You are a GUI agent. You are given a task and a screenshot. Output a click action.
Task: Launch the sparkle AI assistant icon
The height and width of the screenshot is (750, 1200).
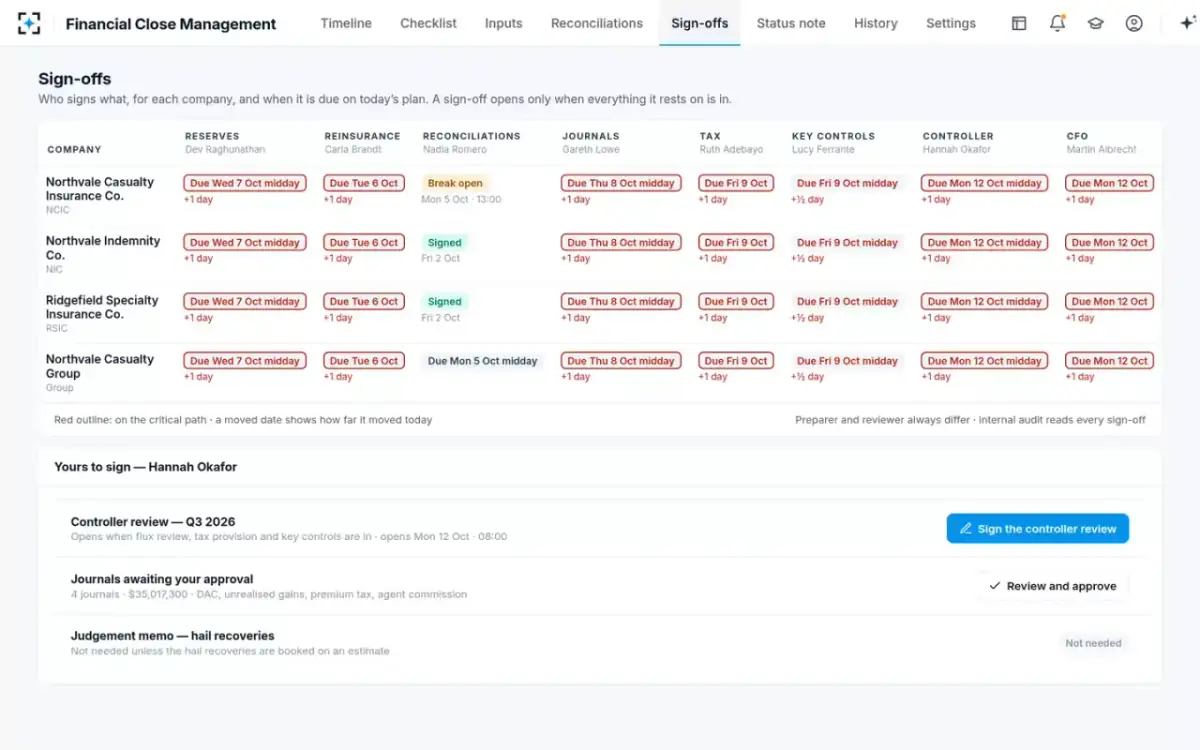tap(1187, 23)
